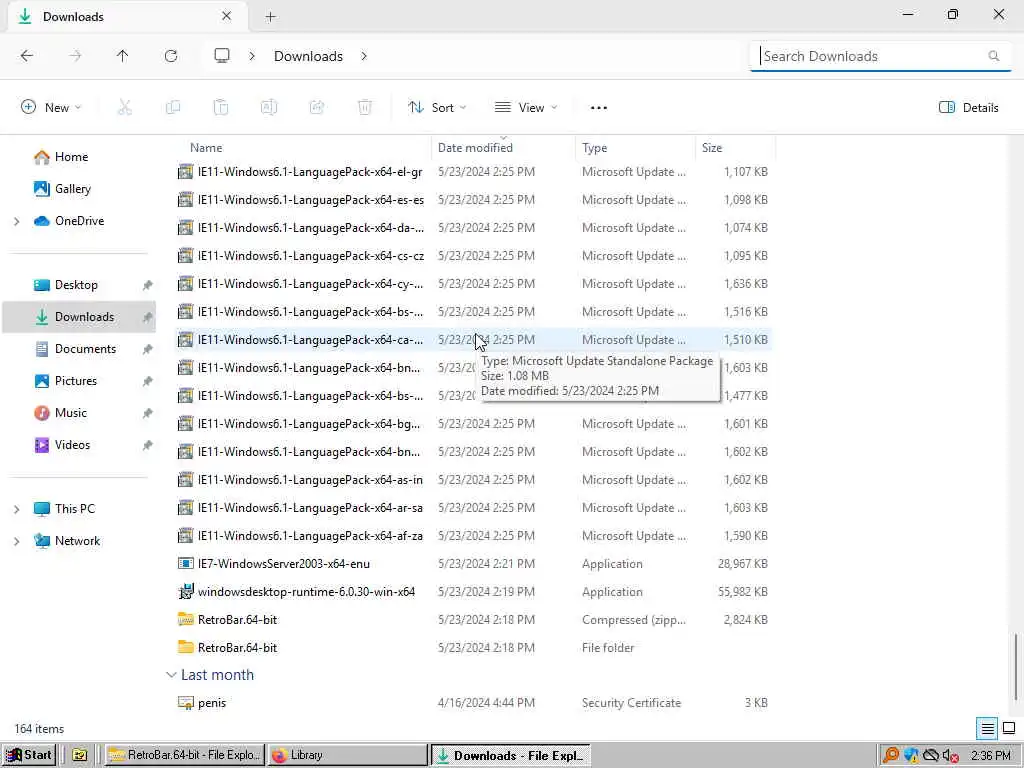Click the magnifier icon in search box

[x=993, y=56]
